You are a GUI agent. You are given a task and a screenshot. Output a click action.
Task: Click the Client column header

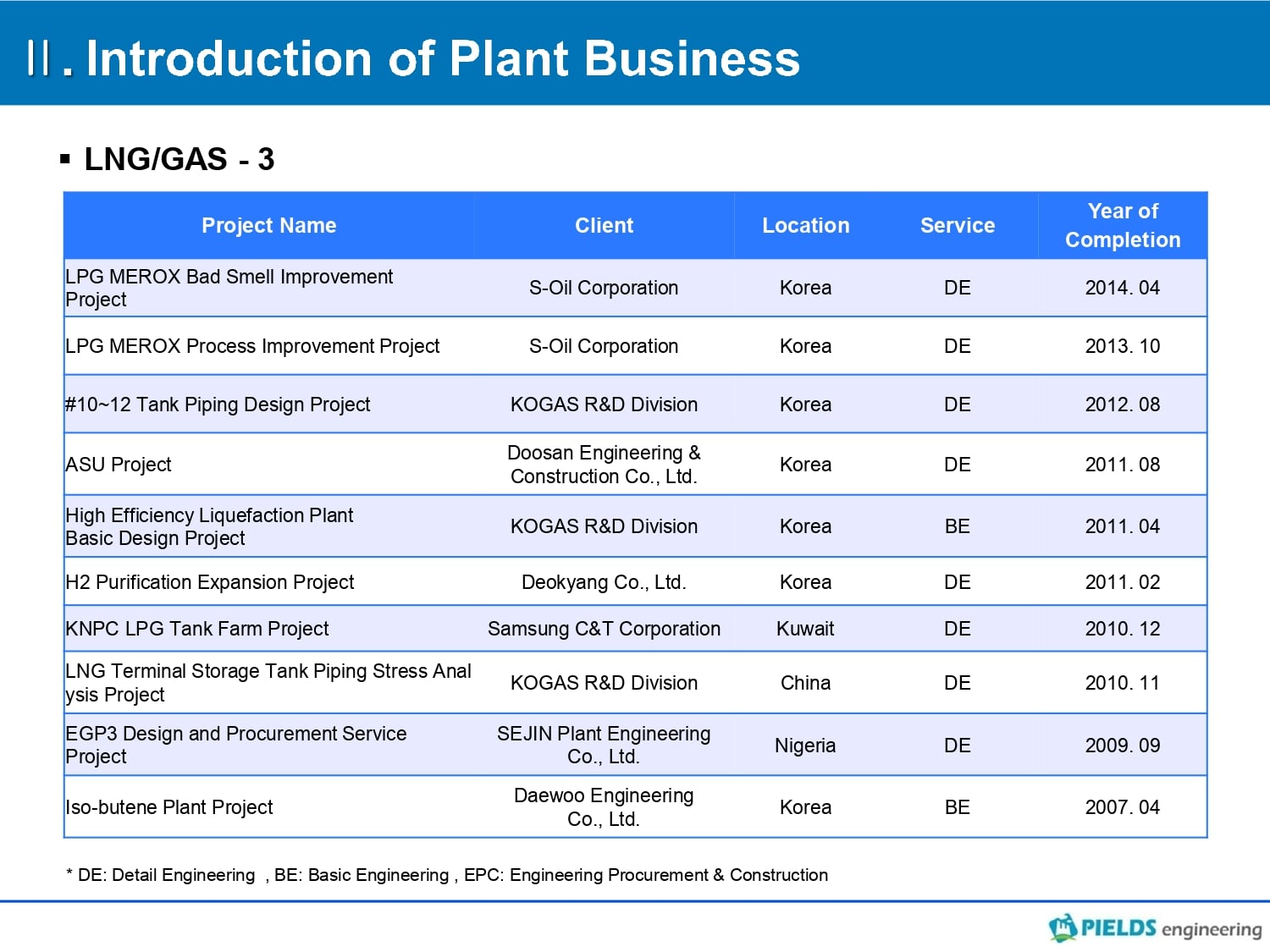coord(604,225)
